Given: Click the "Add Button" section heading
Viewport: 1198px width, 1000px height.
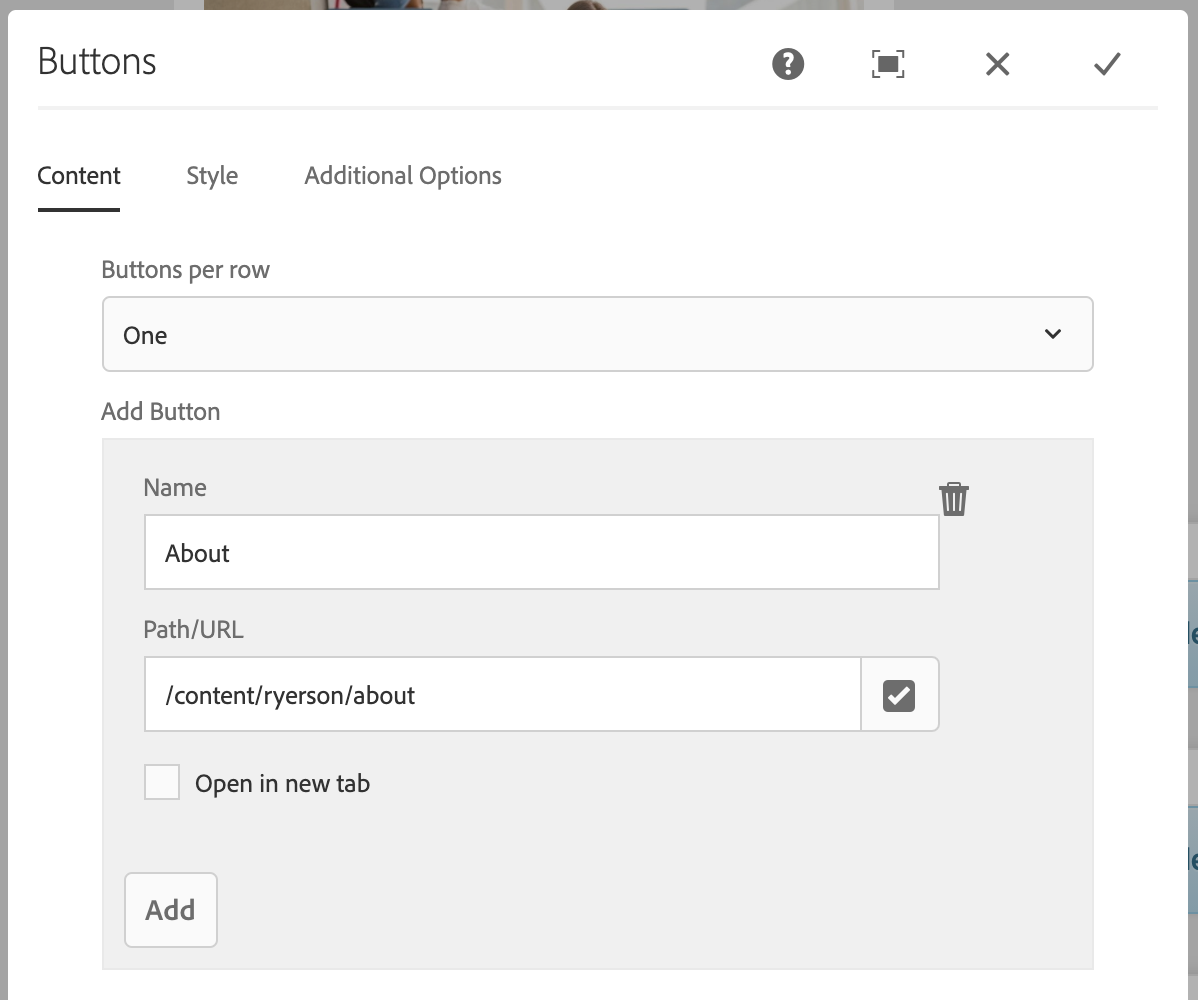Looking at the screenshot, I should [161, 412].
